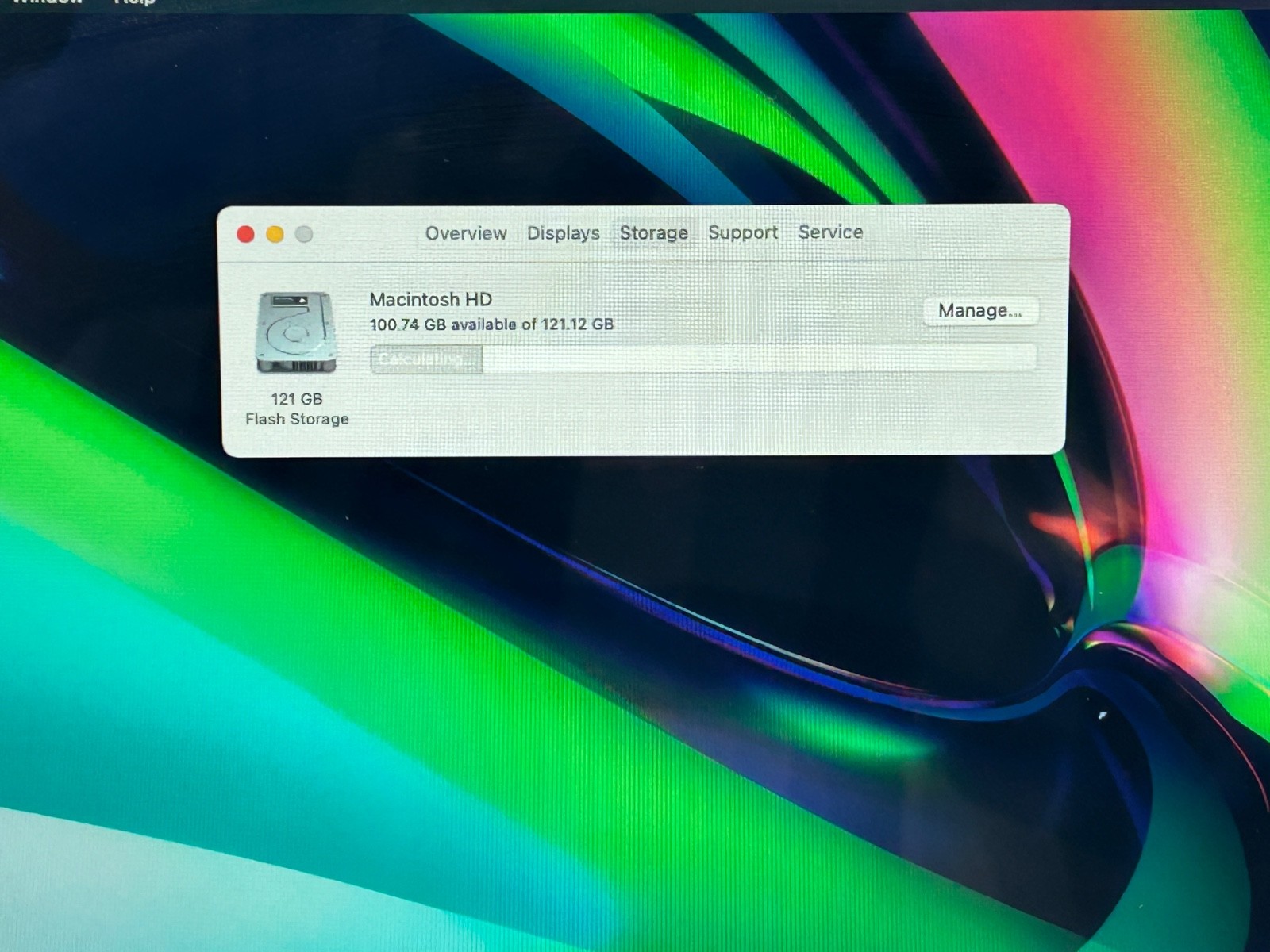
Task: Click the storage usage bar showing Calculating
Action: [x=703, y=359]
